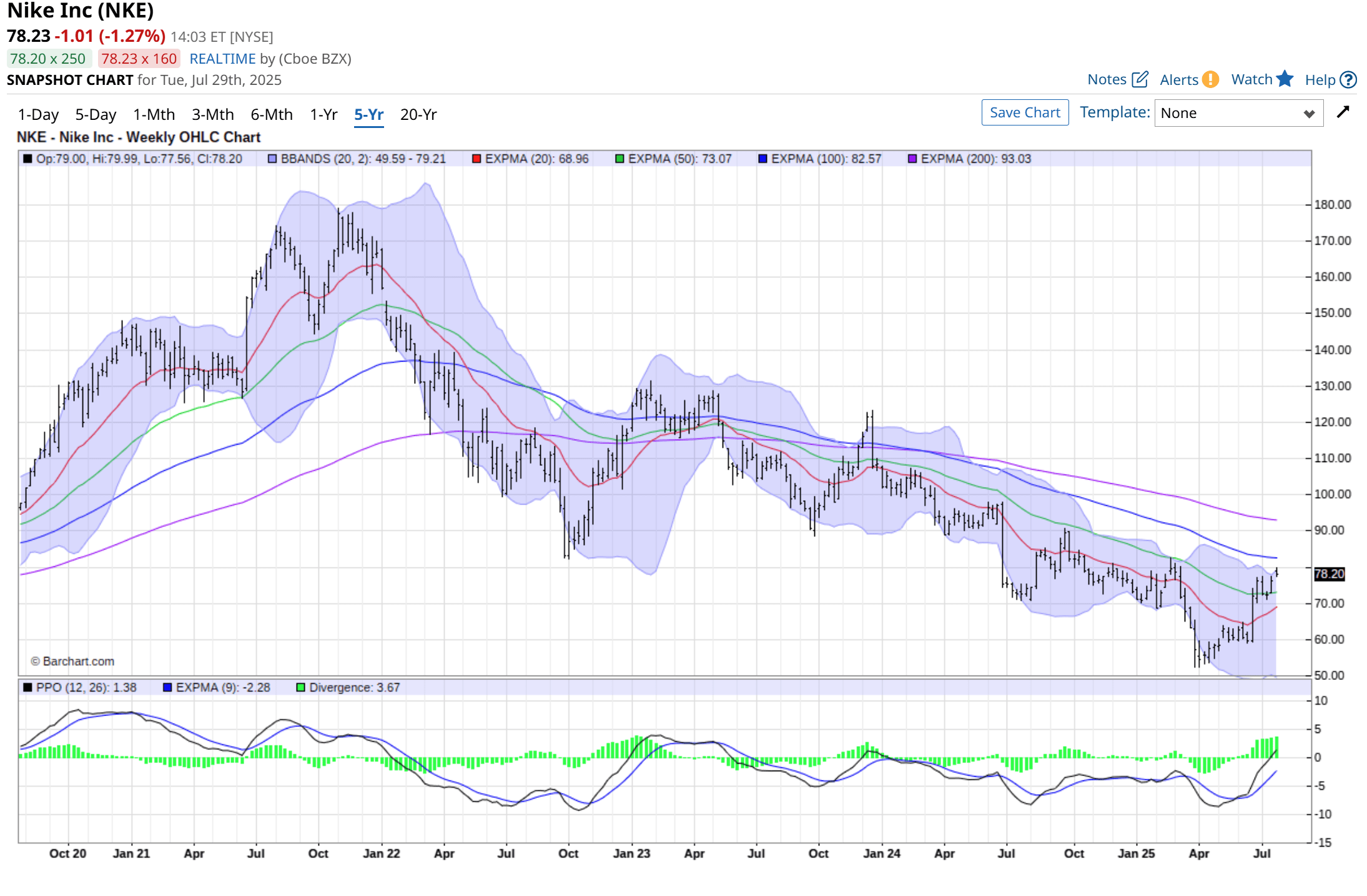This screenshot has width=1367, height=896.
Task: Click the Watch star icon
Action: pyautogui.click(x=1285, y=79)
